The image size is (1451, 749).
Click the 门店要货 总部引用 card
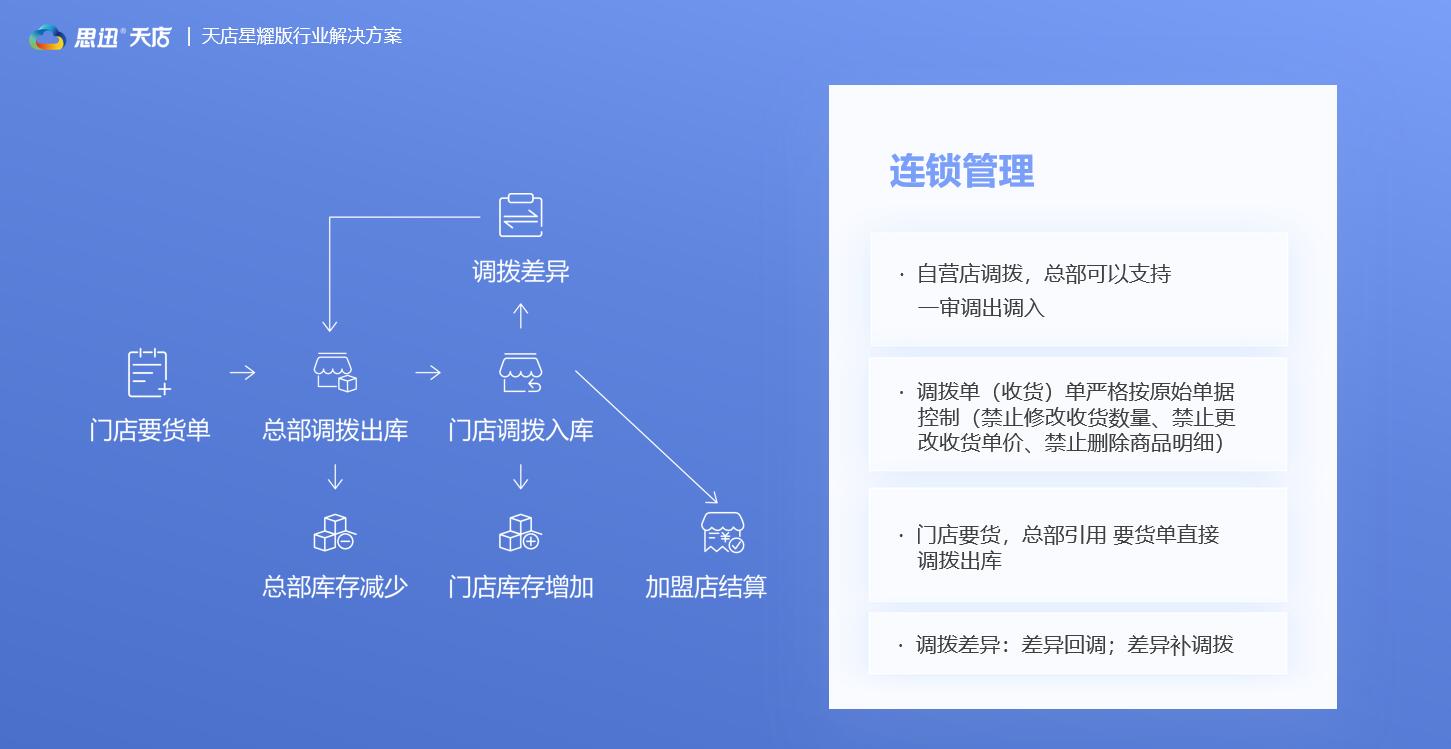(x=1078, y=546)
